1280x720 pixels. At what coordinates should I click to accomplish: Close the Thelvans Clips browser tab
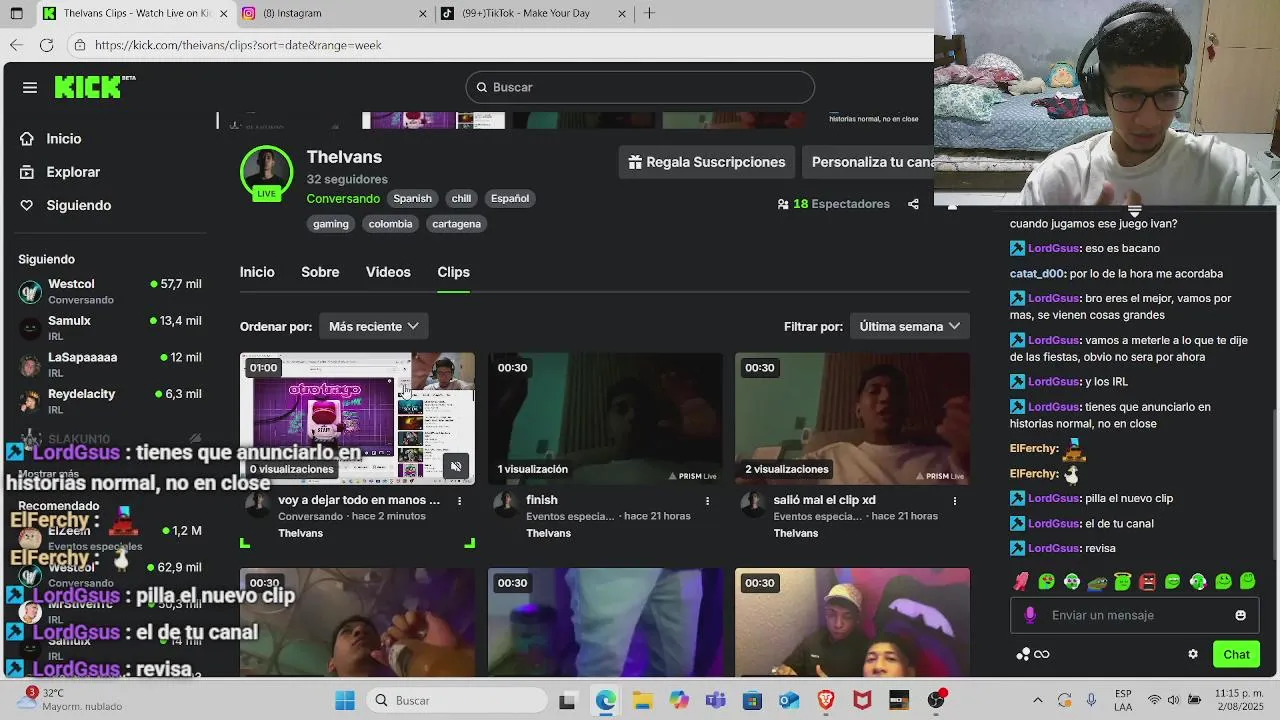tap(222, 14)
